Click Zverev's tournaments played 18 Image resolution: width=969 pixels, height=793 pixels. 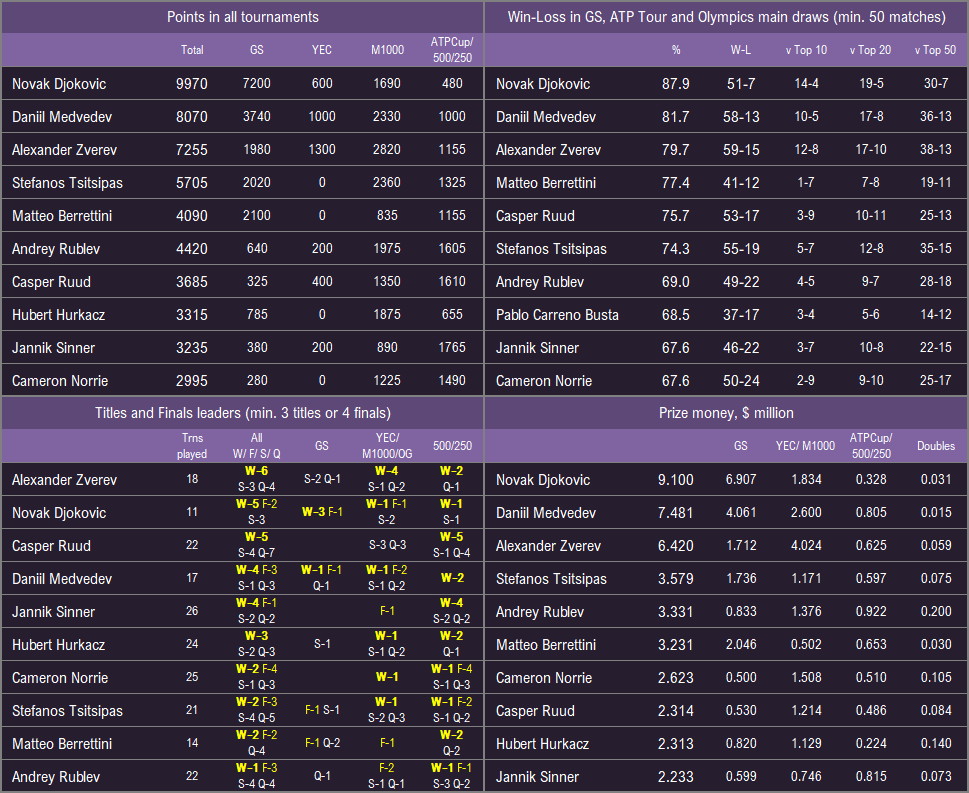[192, 479]
